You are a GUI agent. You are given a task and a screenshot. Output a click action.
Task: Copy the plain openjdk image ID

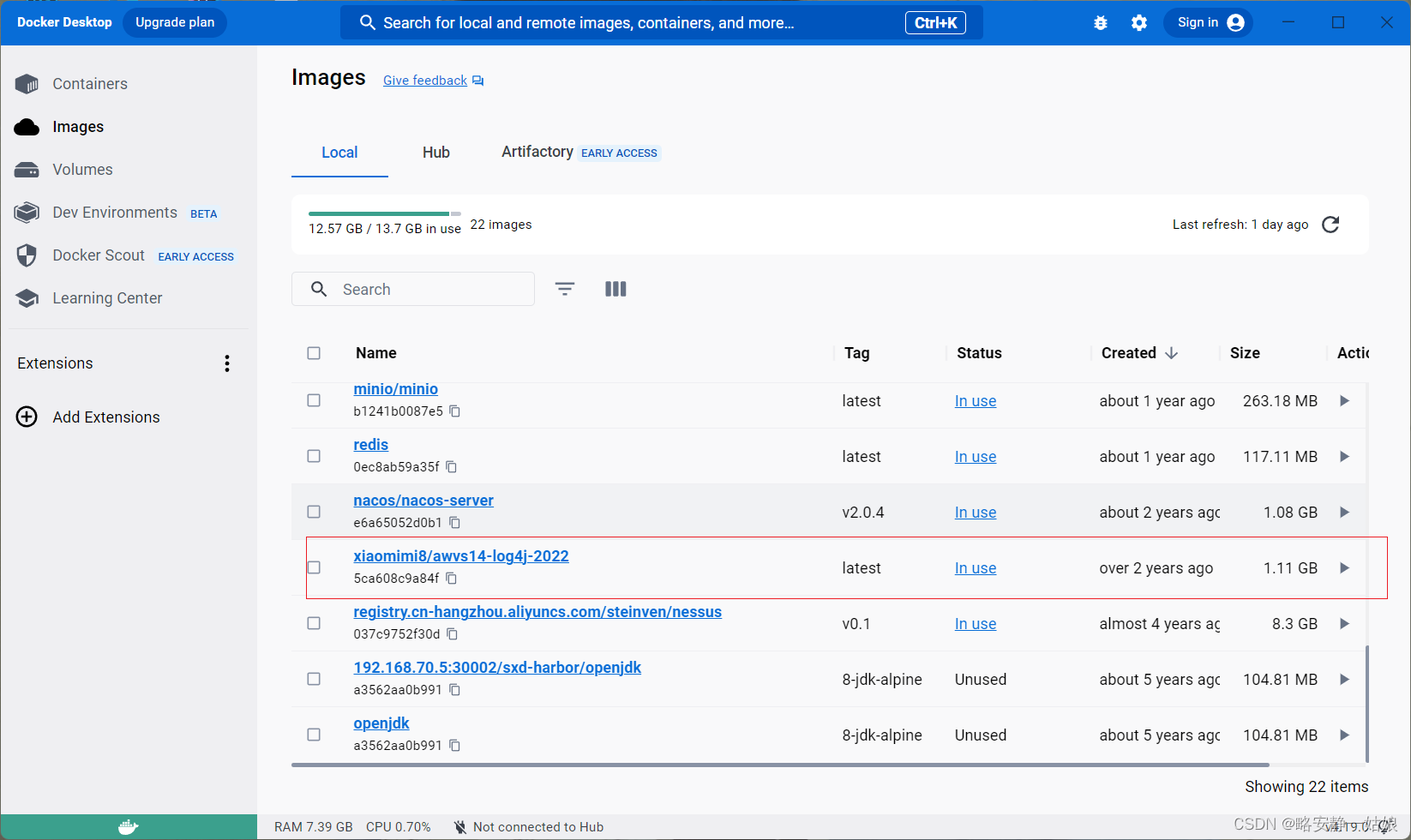coord(455,746)
